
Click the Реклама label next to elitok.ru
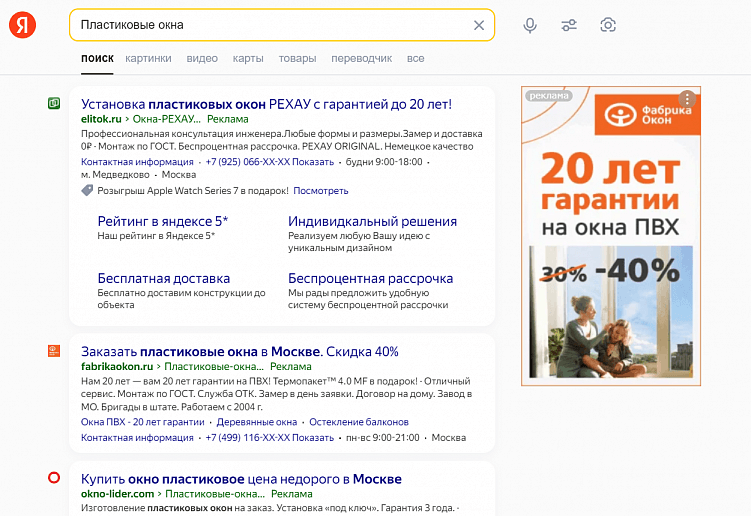228,119
